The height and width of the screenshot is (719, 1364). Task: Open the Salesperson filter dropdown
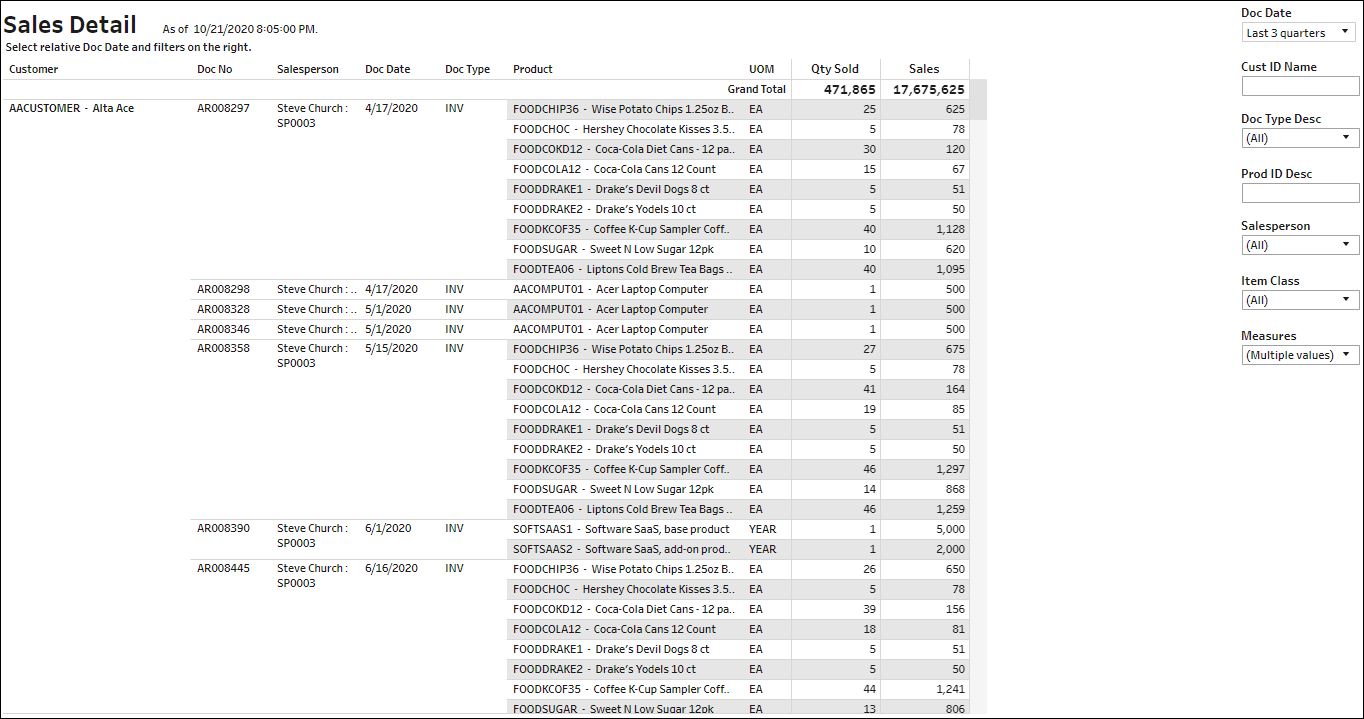coord(1299,245)
